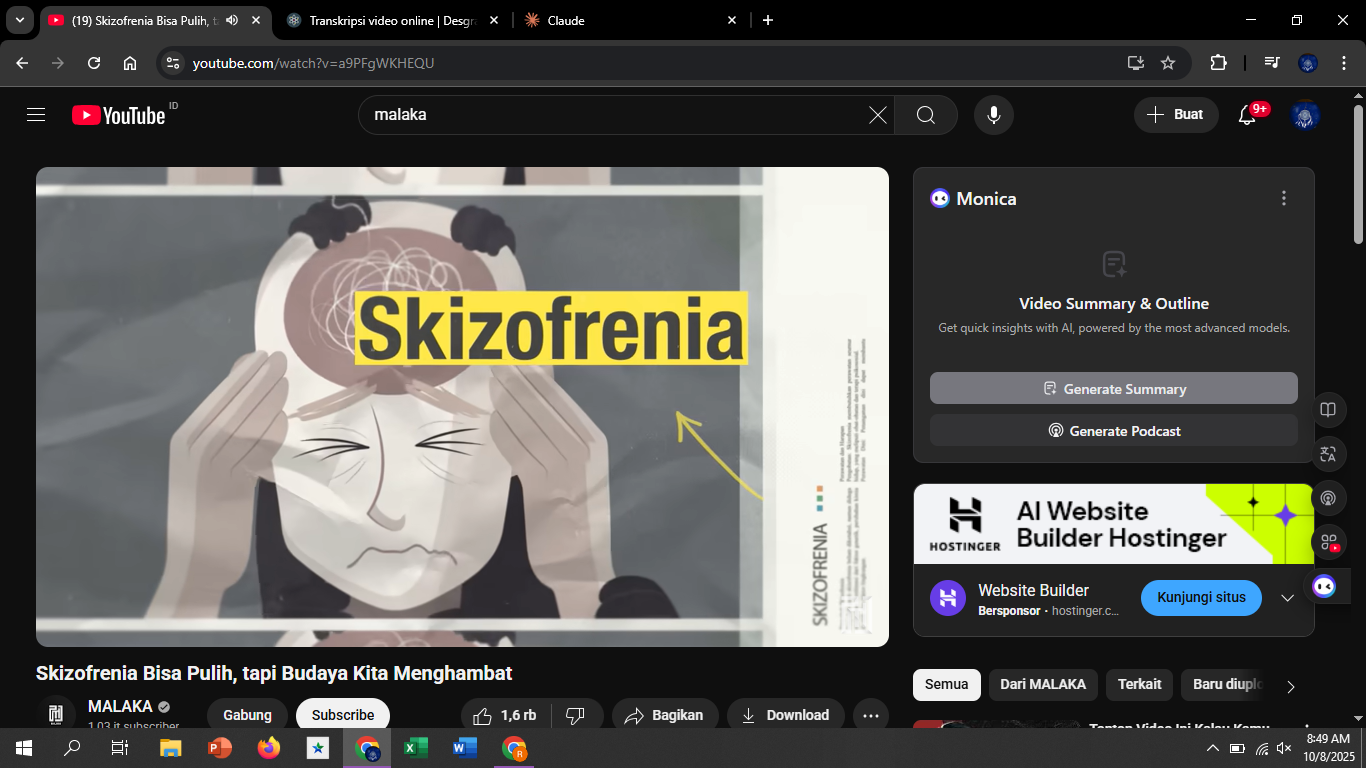Switch to the Claude tab
The height and width of the screenshot is (768, 1366).
(631, 20)
